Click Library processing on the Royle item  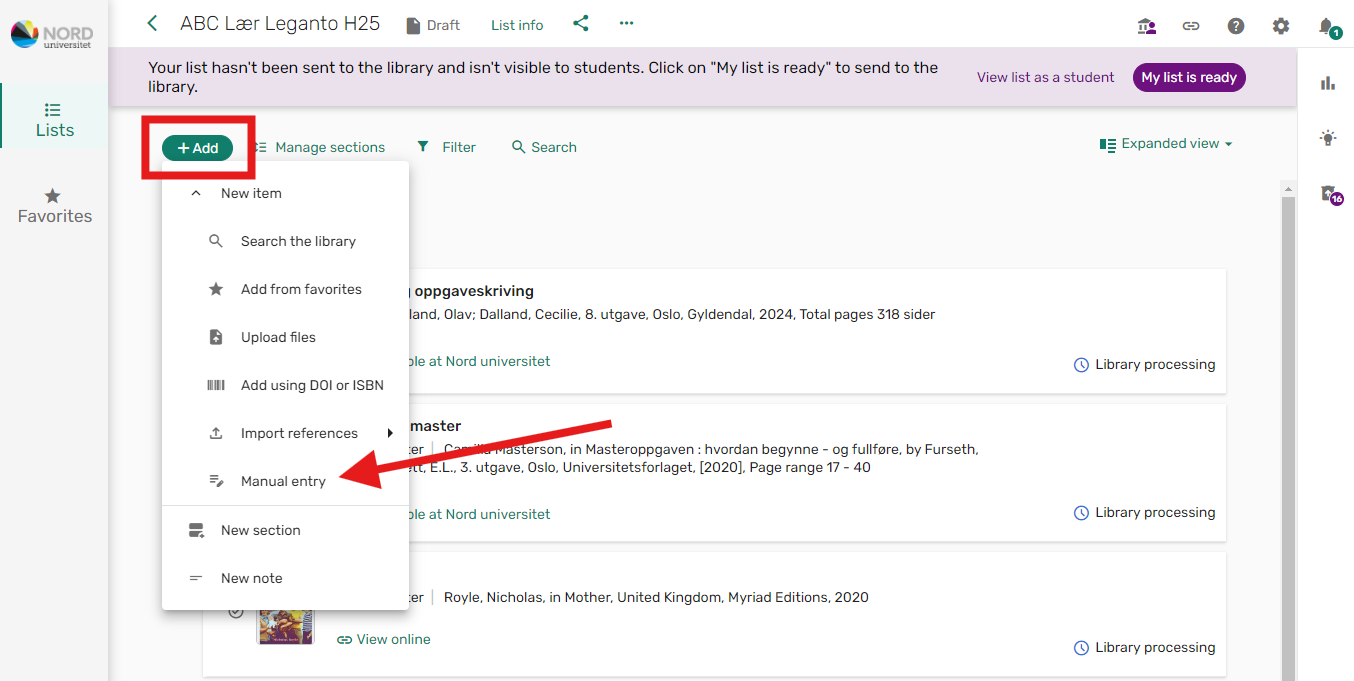click(x=1144, y=648)
